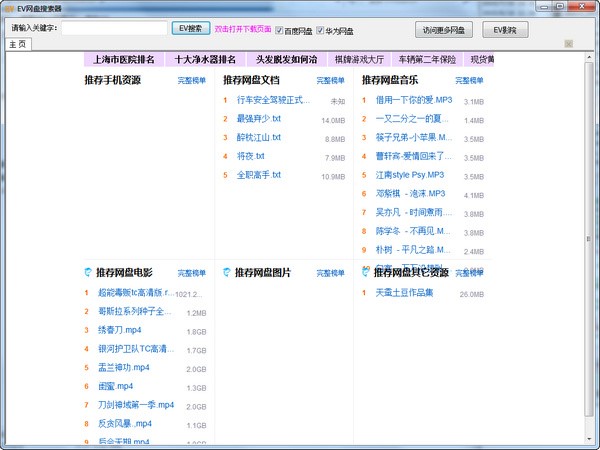Open song 曹轩宾-爱情回来了
This screenshot has width=600, height=450.
coord(414,156)
